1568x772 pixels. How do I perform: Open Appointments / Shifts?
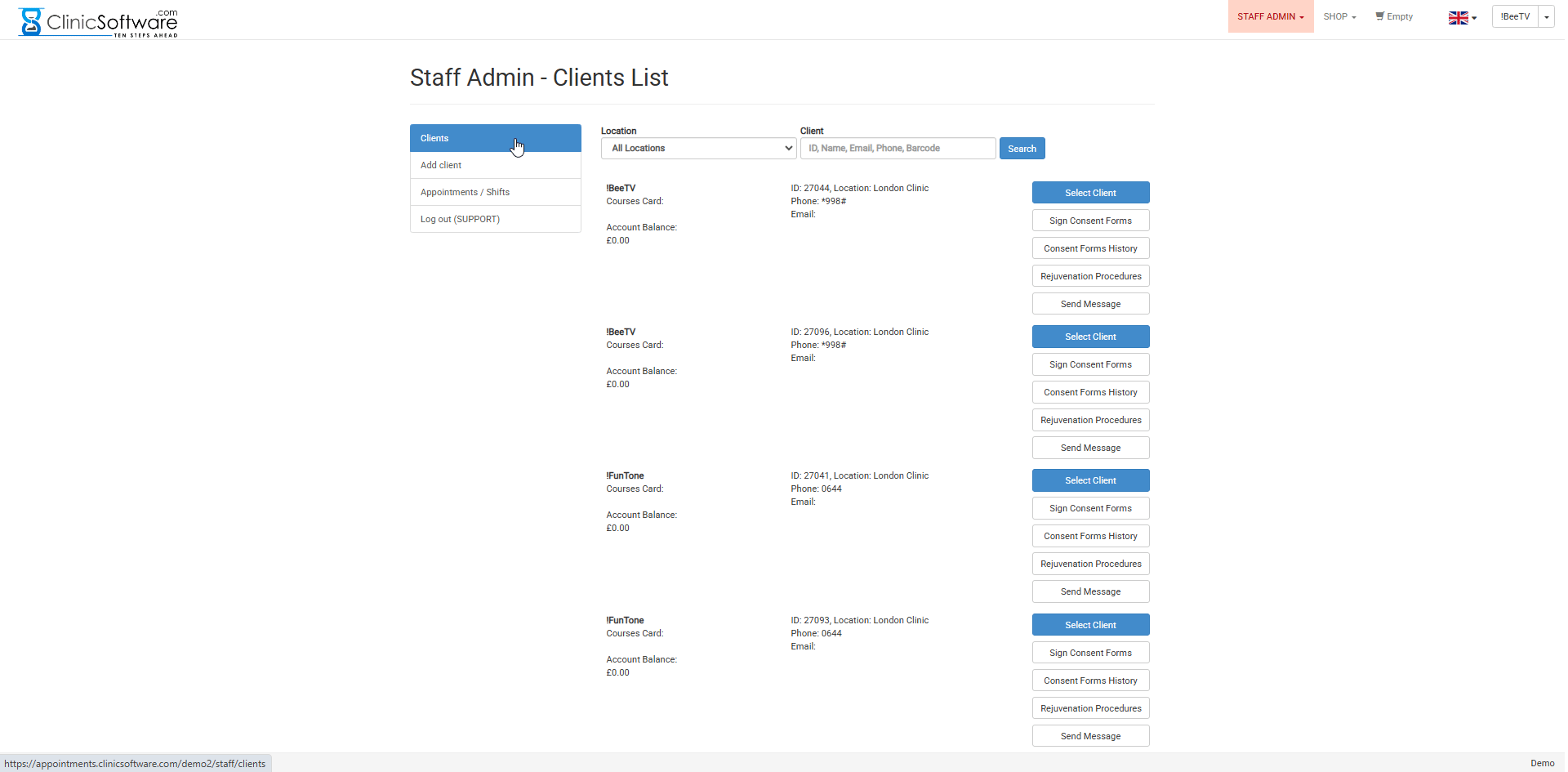465,191
